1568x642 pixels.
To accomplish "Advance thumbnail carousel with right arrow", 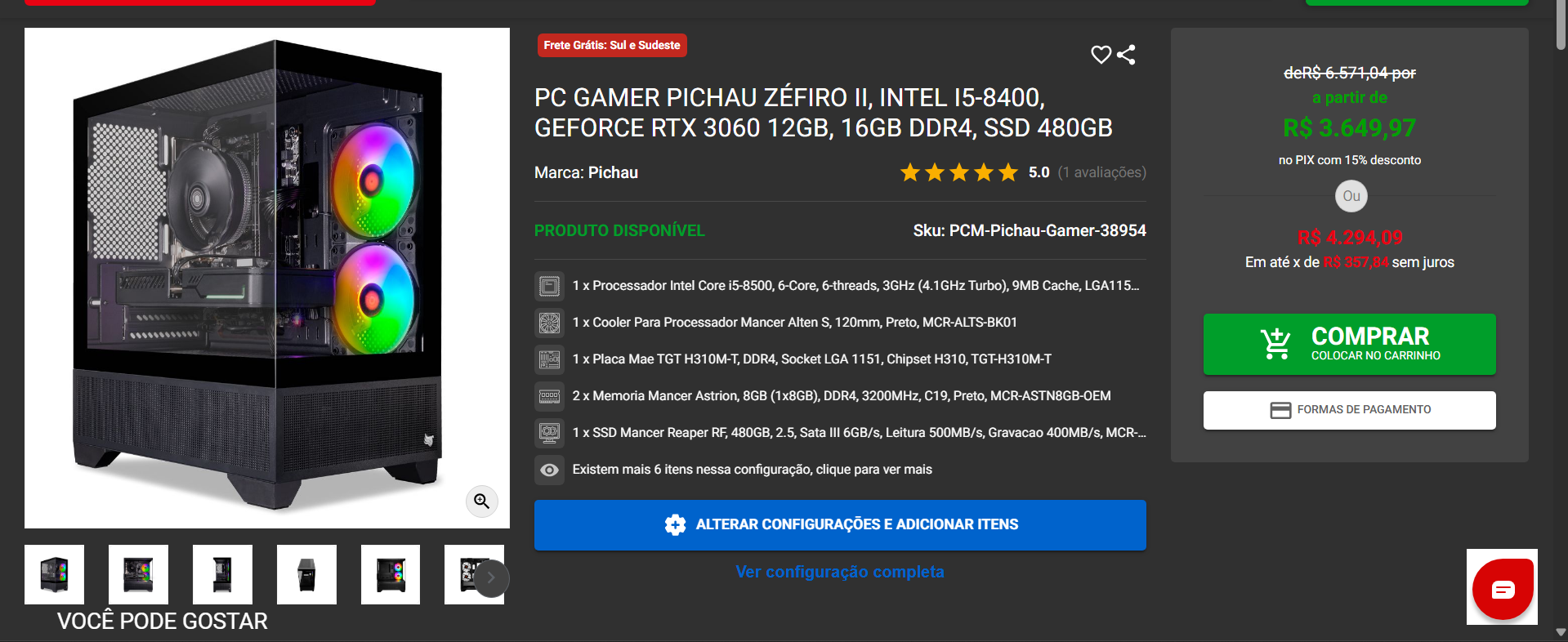I will coord(491,578).
